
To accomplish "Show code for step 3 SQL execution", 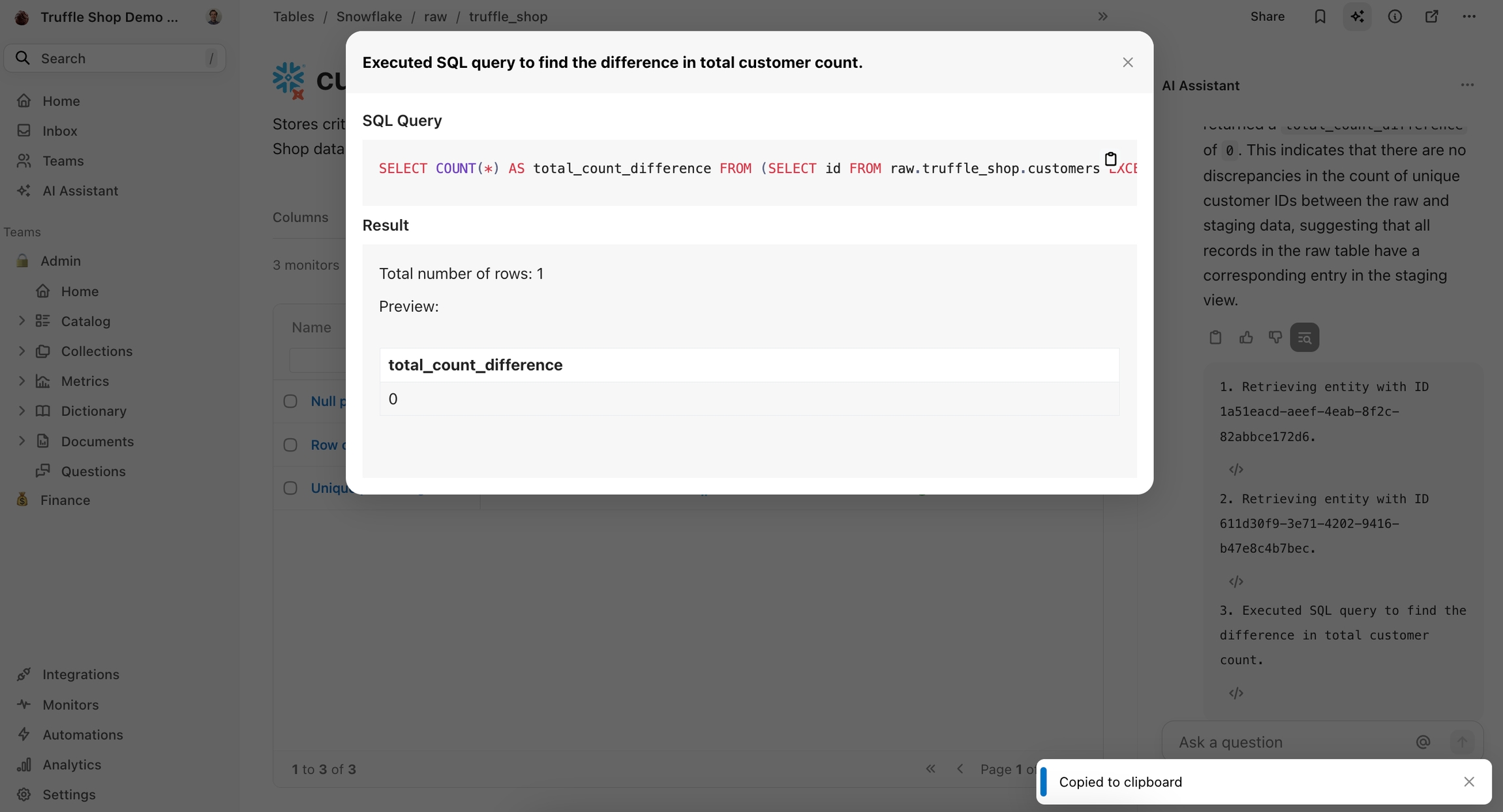I will (1236, 693).
